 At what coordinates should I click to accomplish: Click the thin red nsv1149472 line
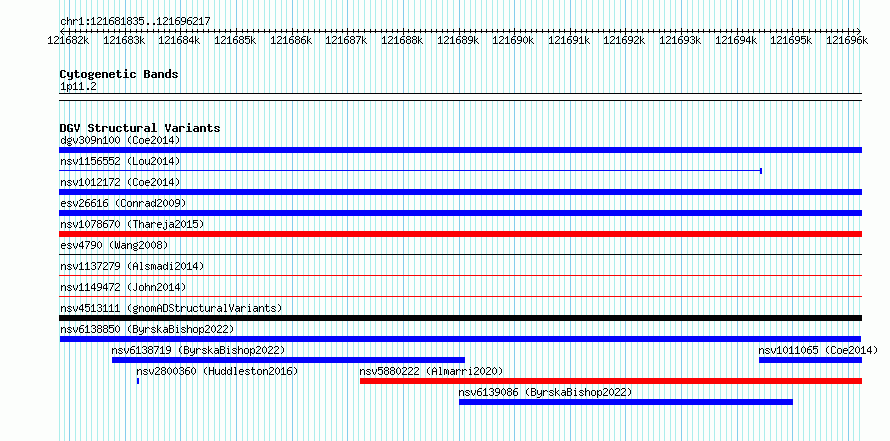point(460,296)
